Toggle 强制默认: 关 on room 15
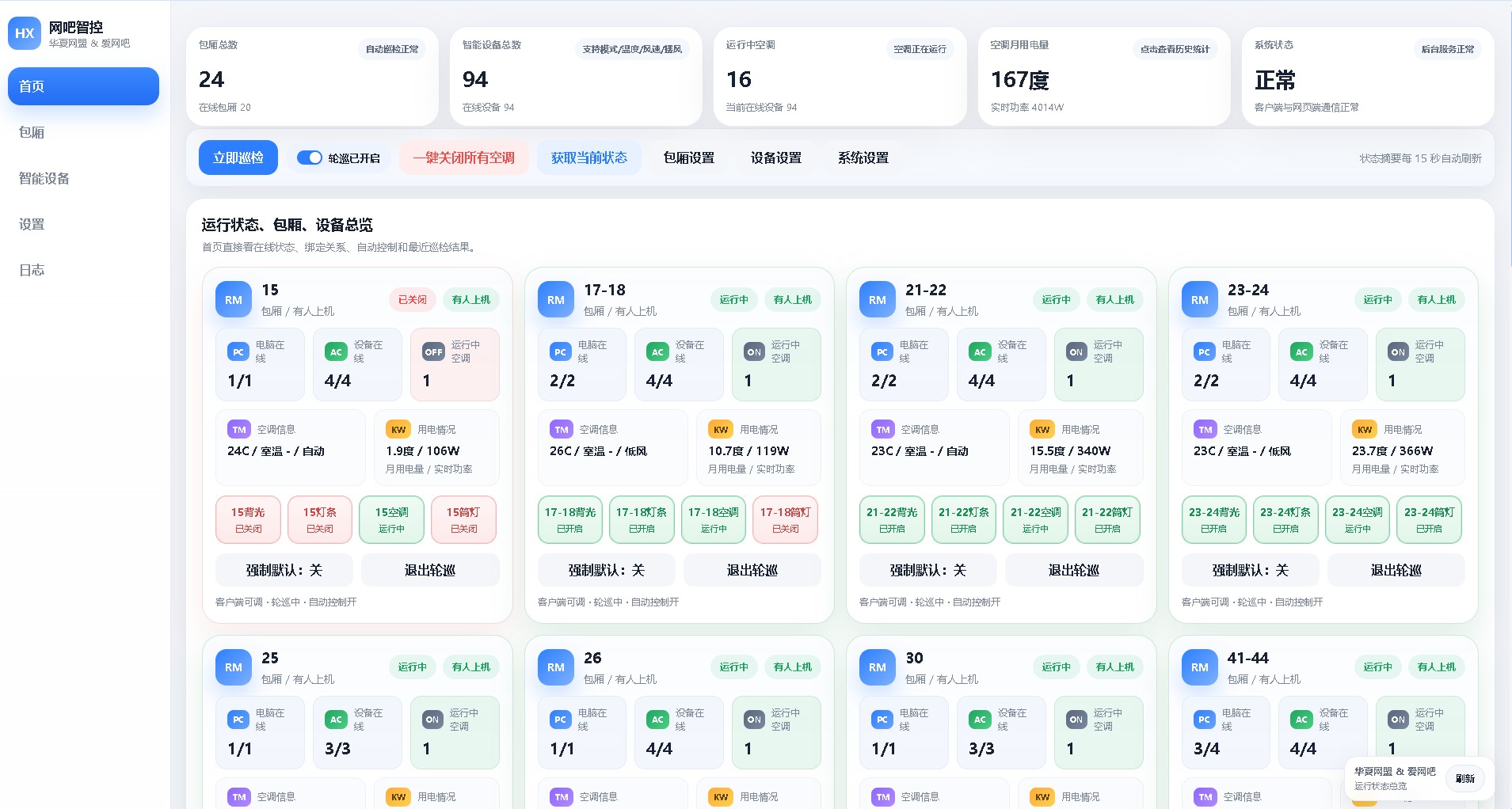The width and height of the screenshot is (1512, 809). tap(284, 570)
